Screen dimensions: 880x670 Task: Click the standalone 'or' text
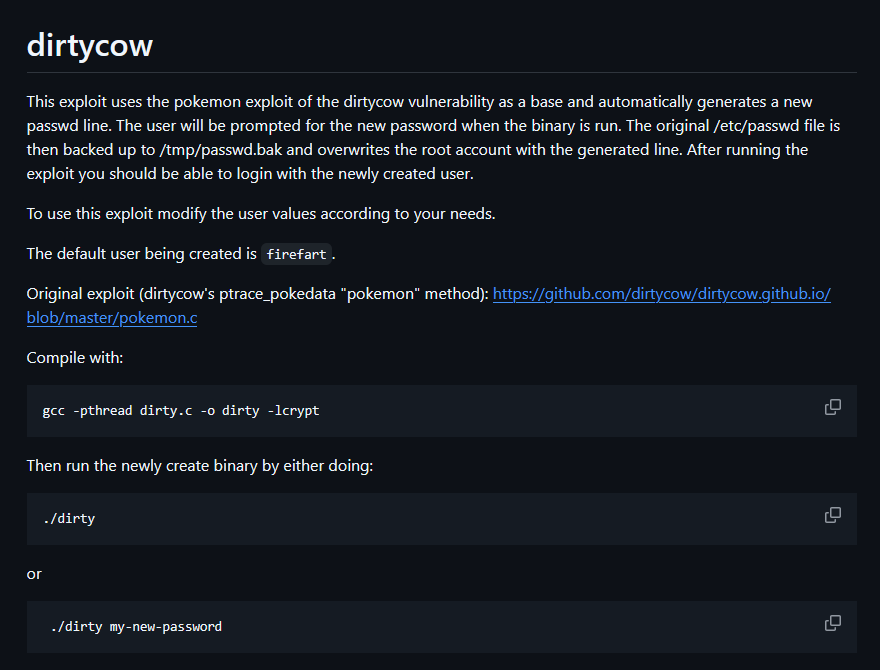(34, 574)
